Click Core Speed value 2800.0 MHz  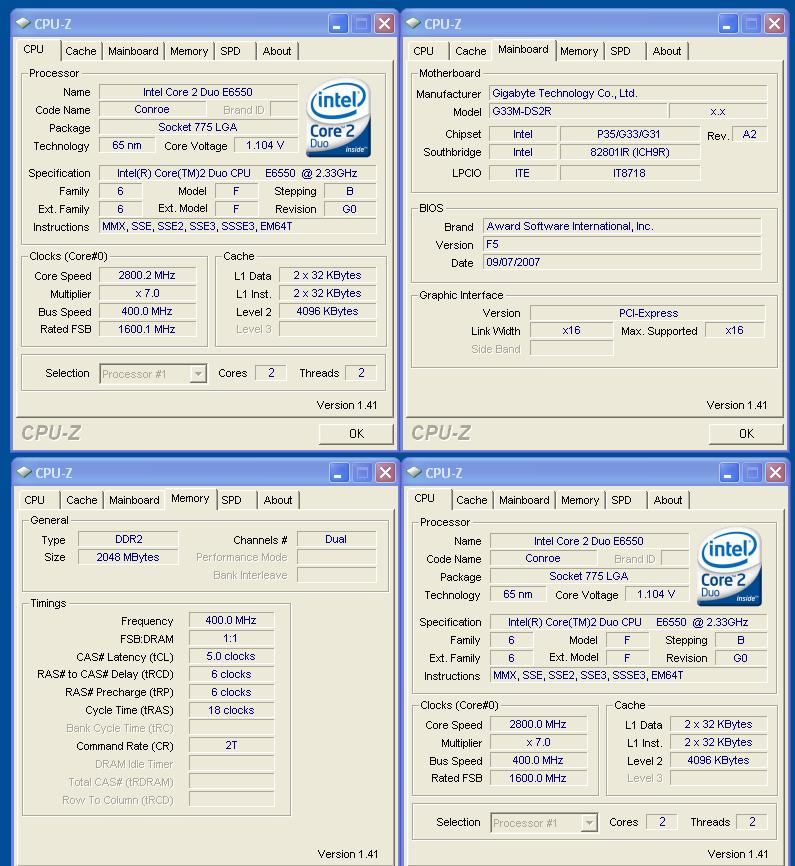tap(538, 725)
